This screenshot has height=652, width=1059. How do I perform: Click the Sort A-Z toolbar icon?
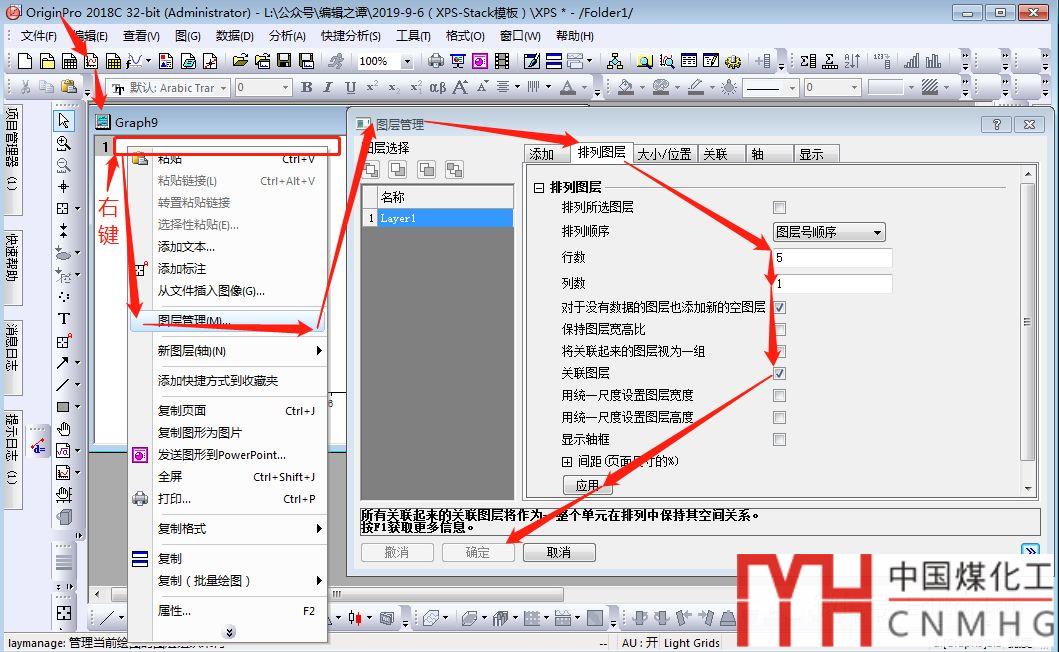[x=852, y=62]
